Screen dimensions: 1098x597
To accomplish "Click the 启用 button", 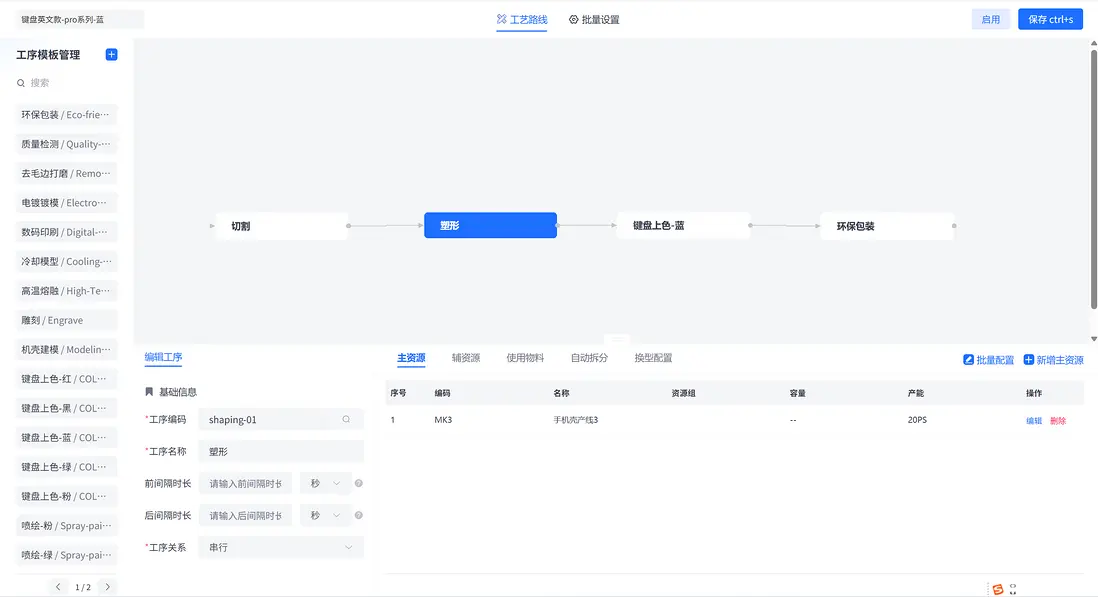I will pos(990,19).
